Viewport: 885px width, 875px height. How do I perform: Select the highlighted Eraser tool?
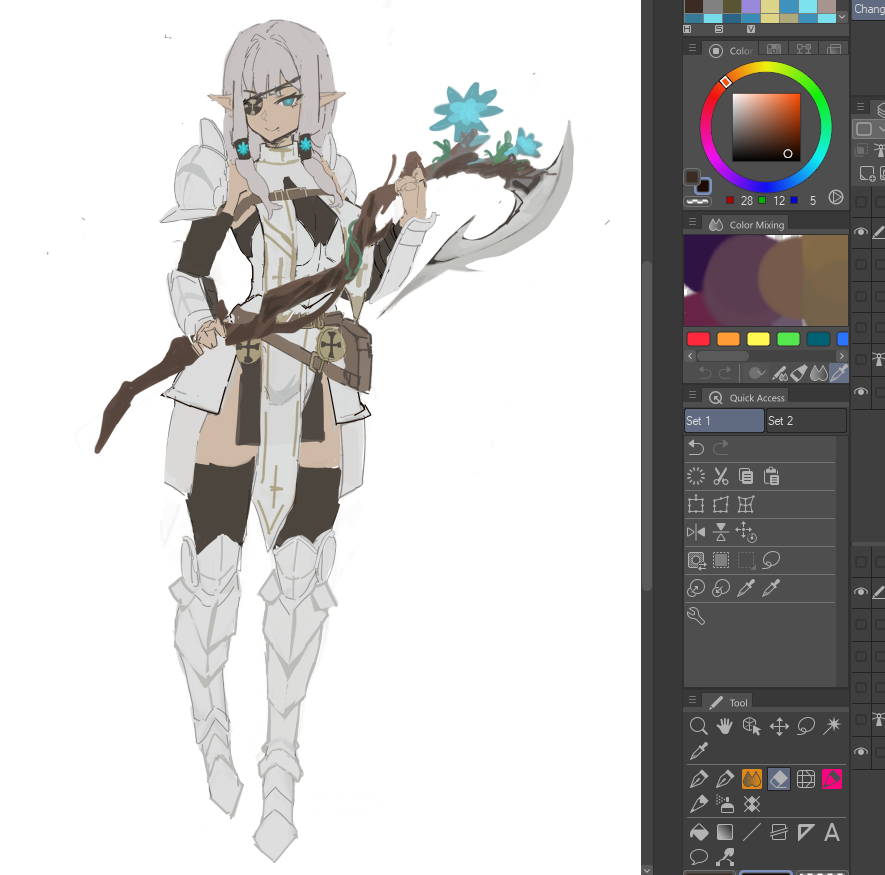pyautogui.click(x=779, y=779)
